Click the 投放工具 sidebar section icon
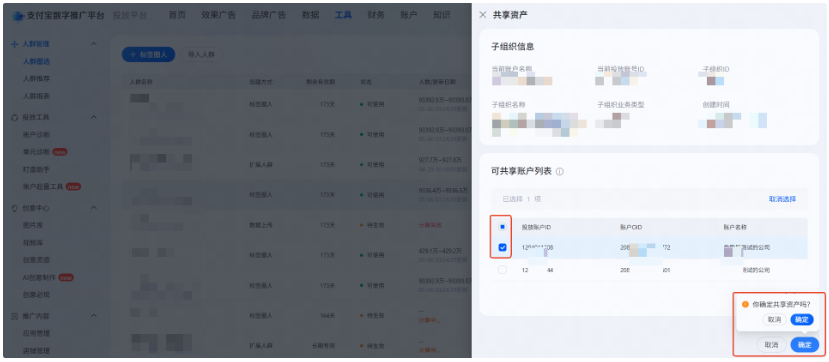 pyautogui.click(x=14, y=117)
